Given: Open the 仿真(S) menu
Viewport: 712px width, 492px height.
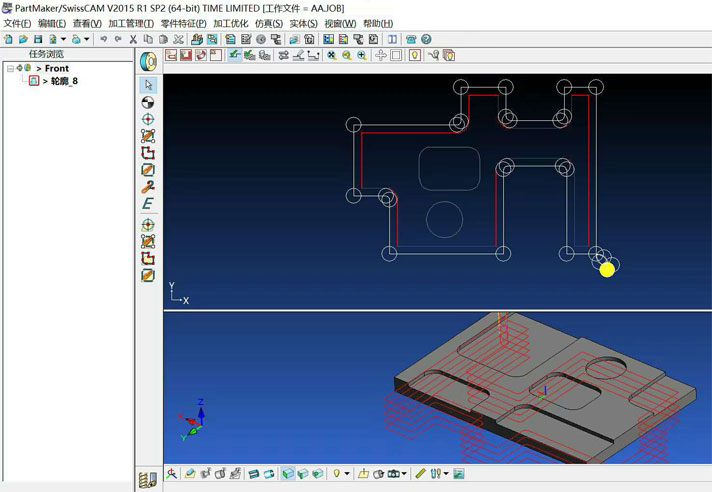Looking at the screenshot, I should pyautogui.click(x=268, y=23).
